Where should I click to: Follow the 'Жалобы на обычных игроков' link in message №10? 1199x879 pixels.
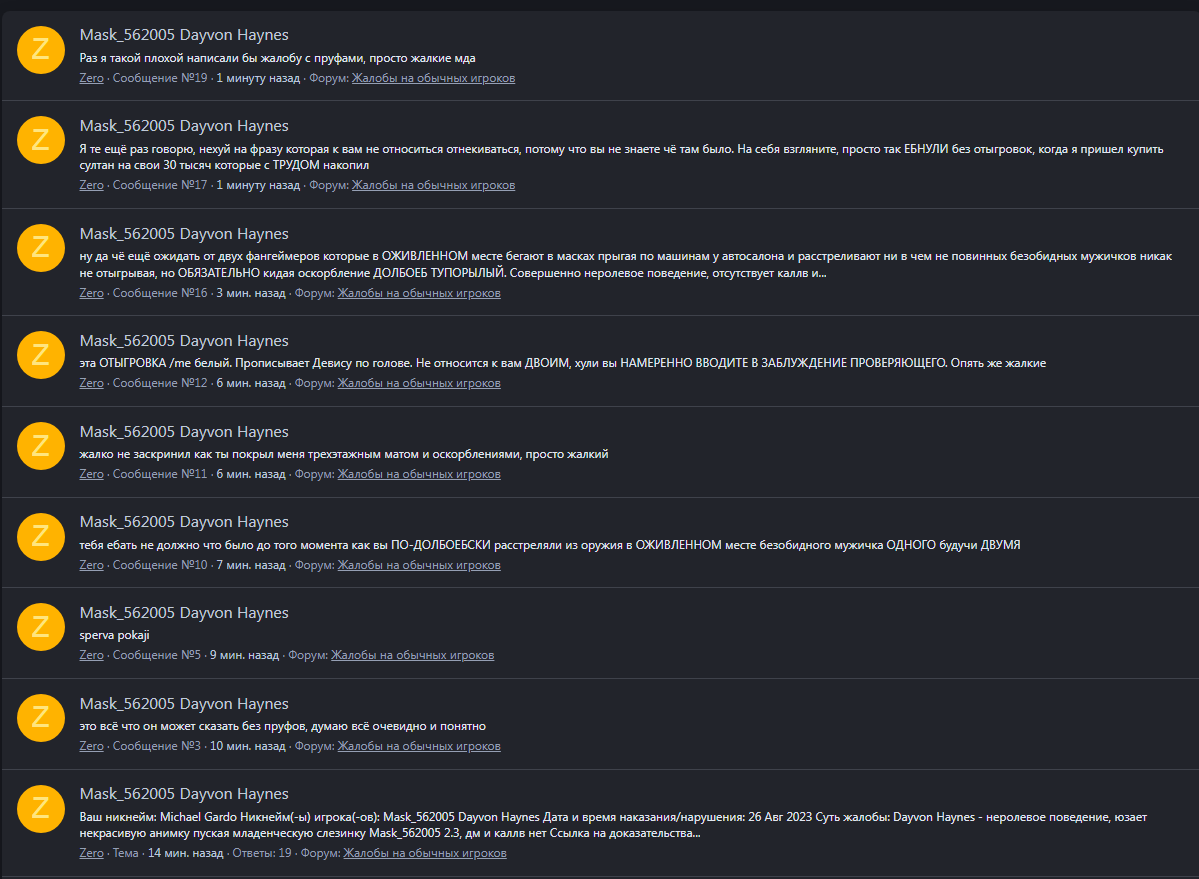418,565
